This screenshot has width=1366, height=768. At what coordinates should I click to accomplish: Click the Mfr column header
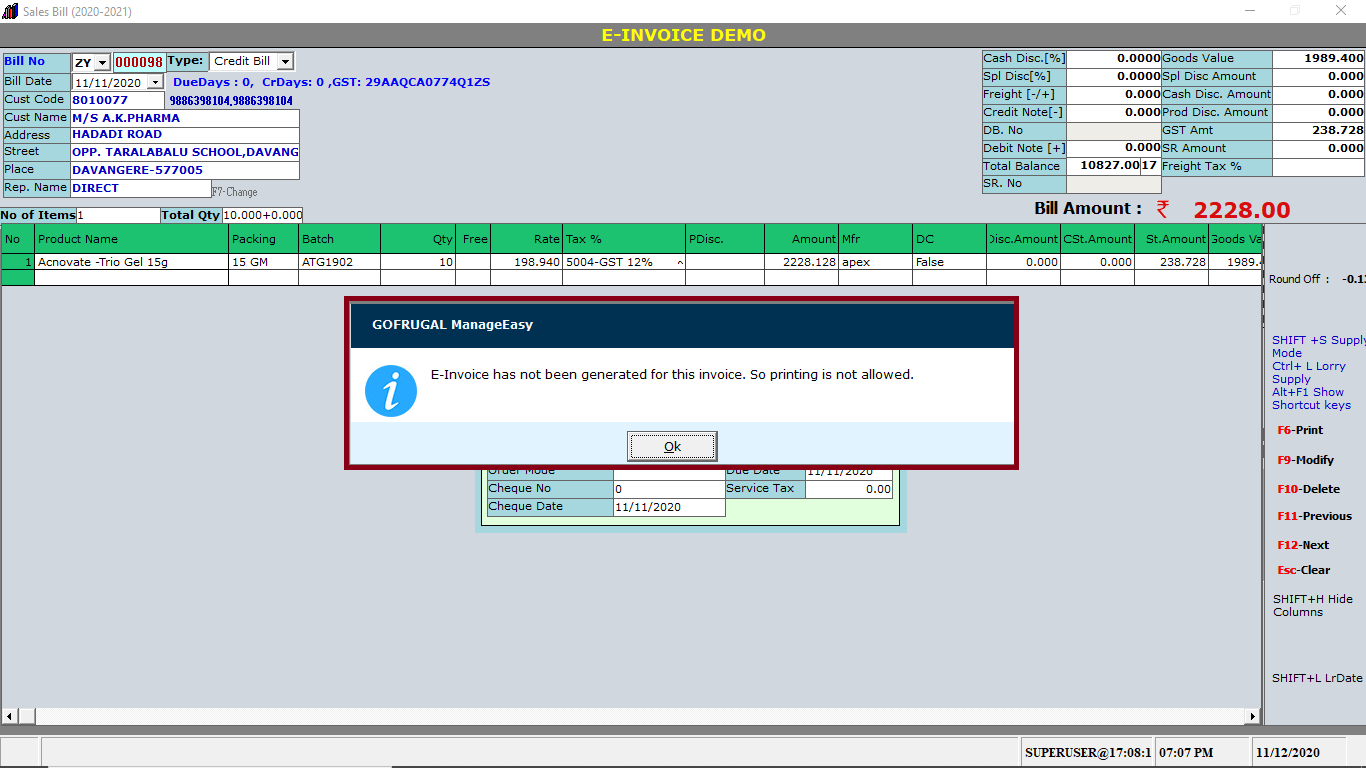(875, 239)
